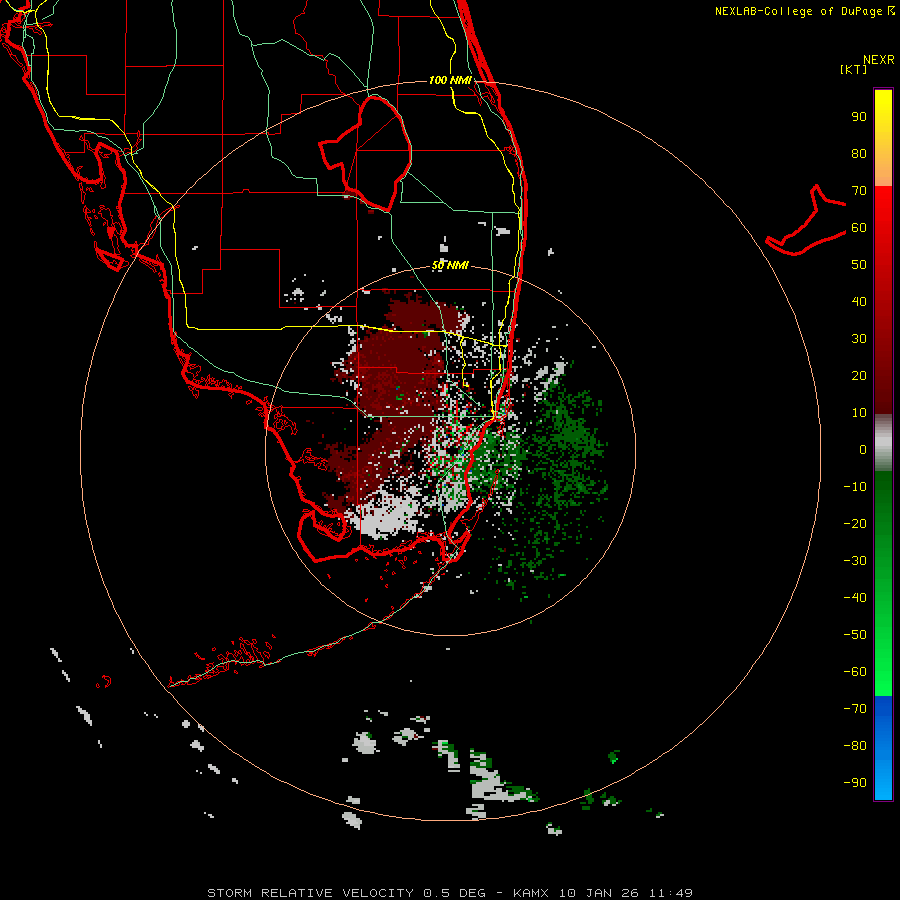Click the STORM RELATIVE VELOCITY caption text
Viewport: 900px width, 900px height.
(310, 893)
